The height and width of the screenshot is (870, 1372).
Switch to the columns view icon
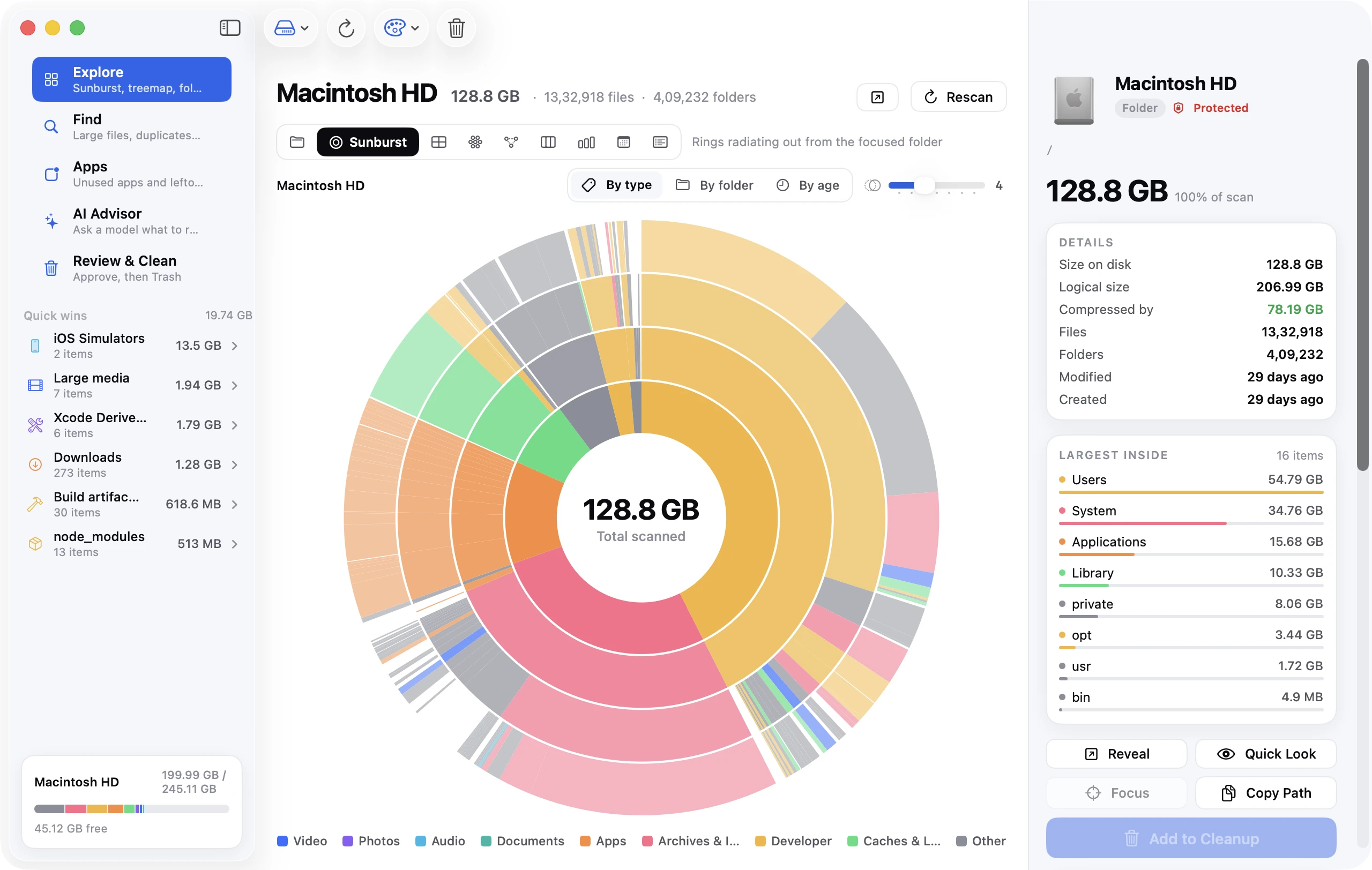tap(548, 142)
